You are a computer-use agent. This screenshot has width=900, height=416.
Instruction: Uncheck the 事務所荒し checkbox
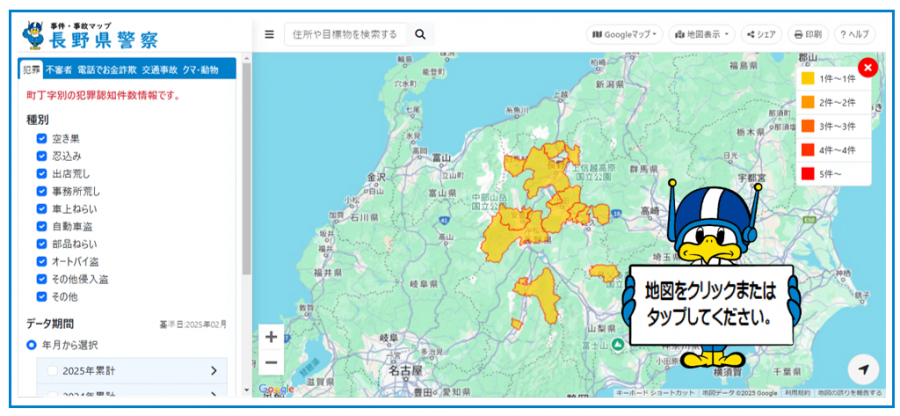pos(41,191)
